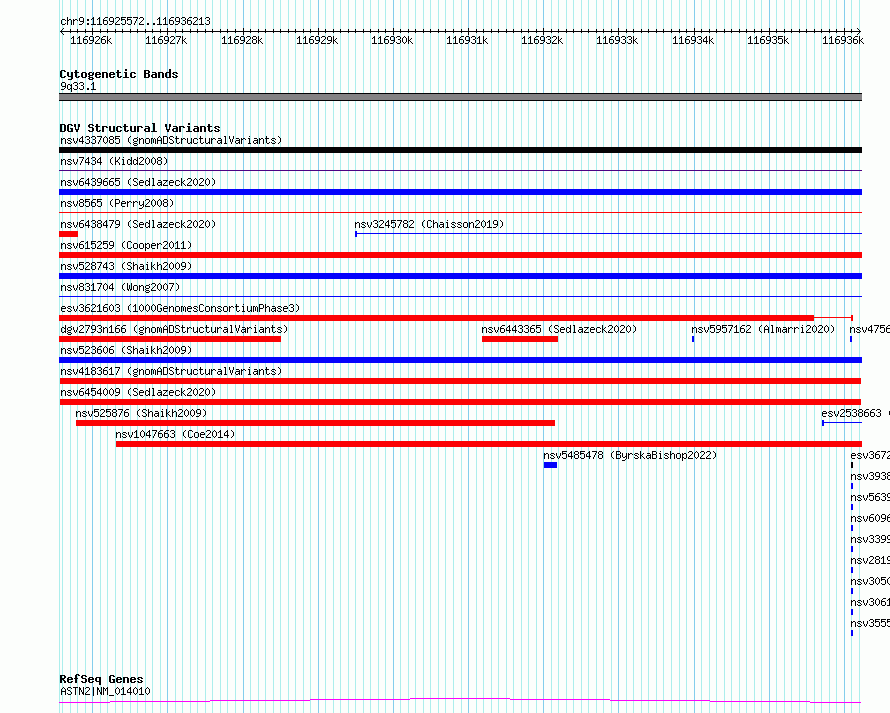Click the Cytogenetic Bands track title
The image size is (890, 713).
(x=119, y=74)
